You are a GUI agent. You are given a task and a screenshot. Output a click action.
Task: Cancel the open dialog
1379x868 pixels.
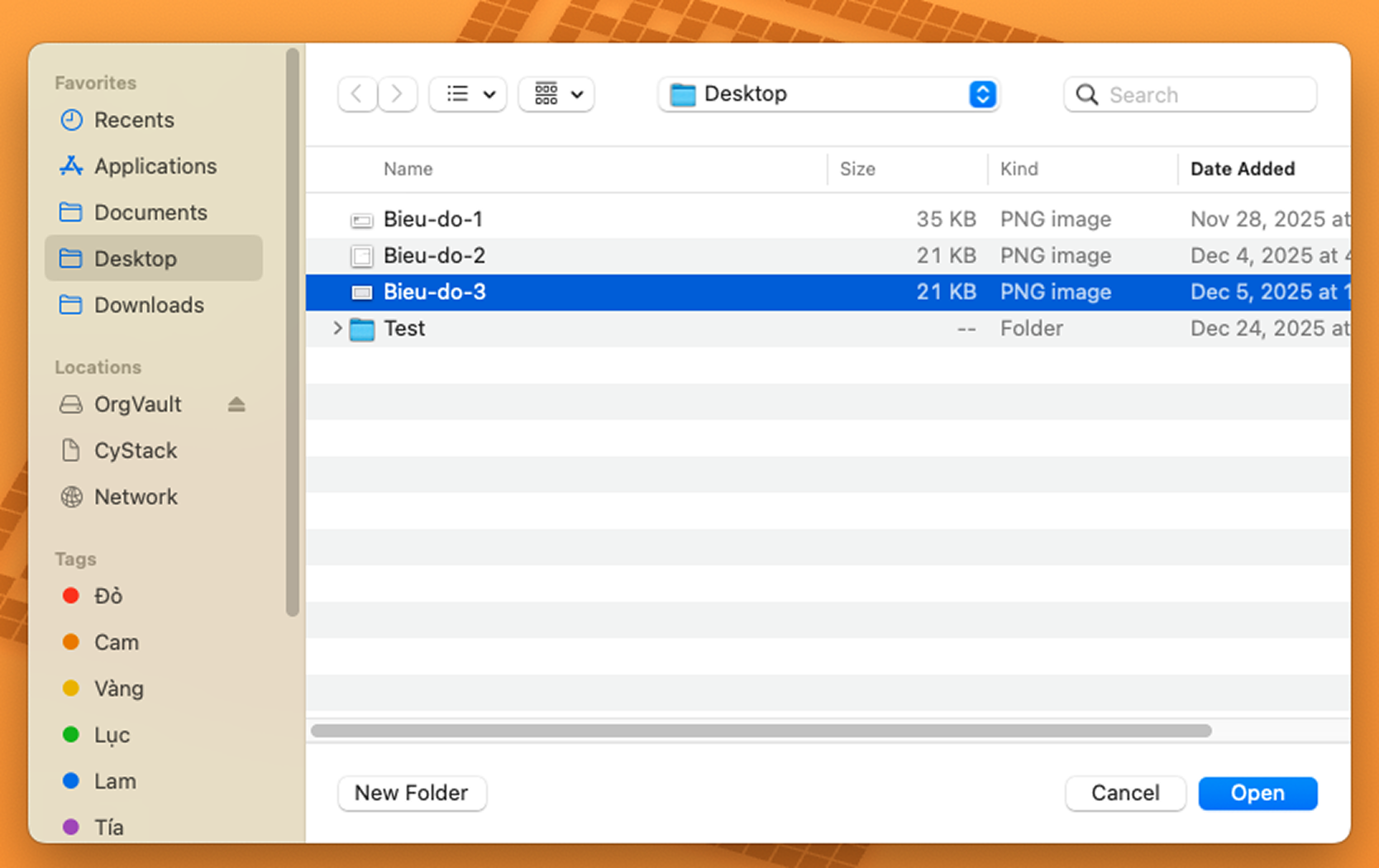[x=1125, y=793]
